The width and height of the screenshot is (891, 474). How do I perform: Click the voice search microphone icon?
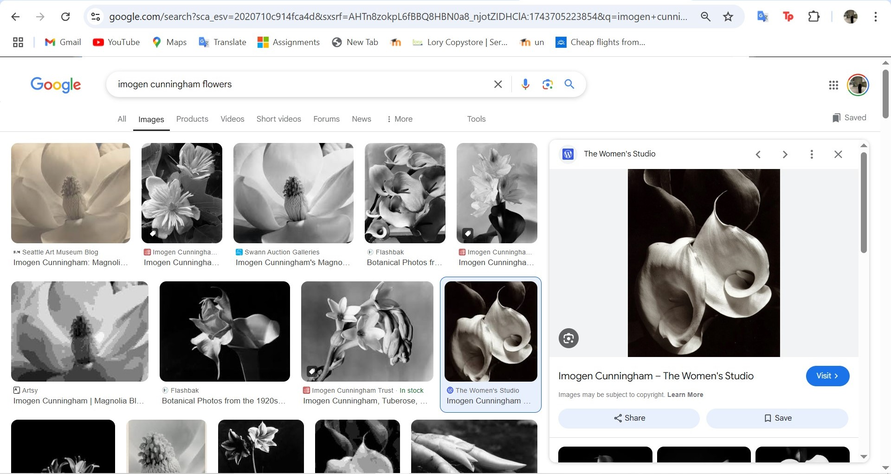point(525,85)
